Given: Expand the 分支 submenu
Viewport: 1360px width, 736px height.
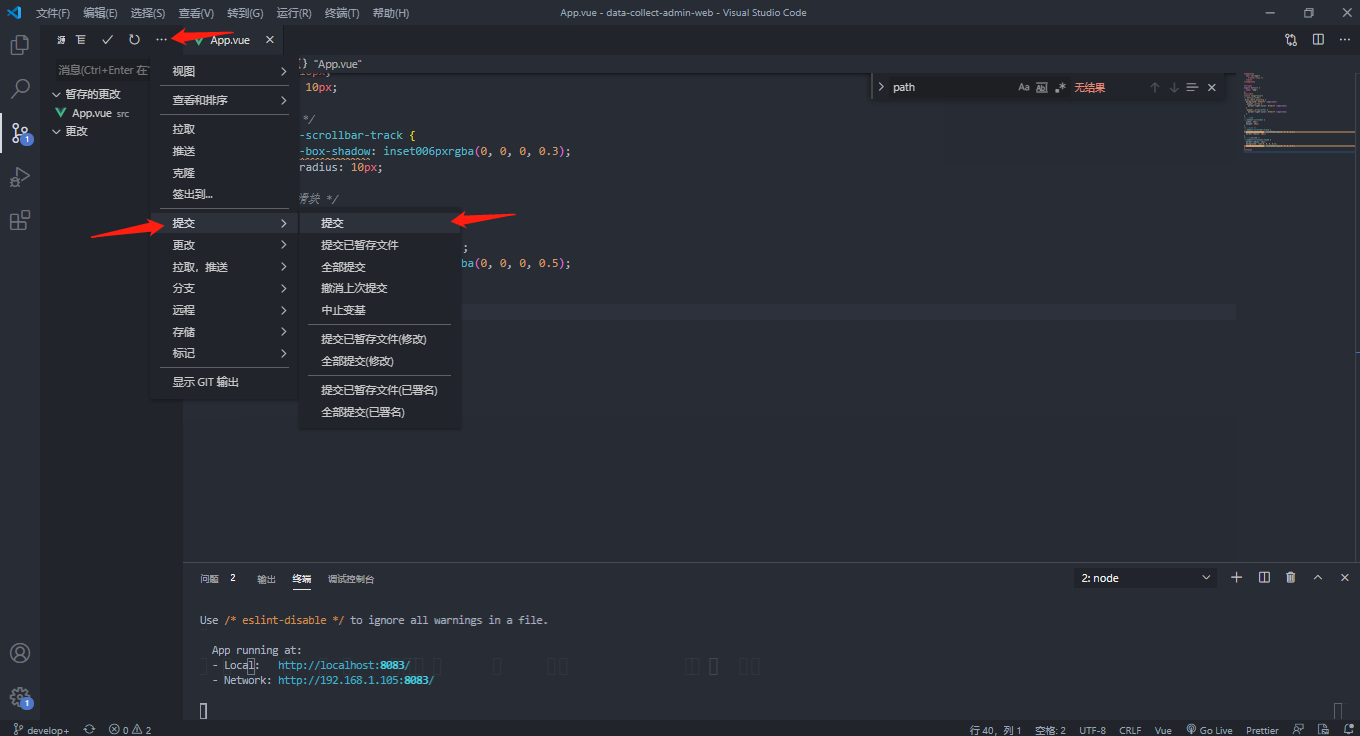Looking at the screenshot, I should pos(224,288).
